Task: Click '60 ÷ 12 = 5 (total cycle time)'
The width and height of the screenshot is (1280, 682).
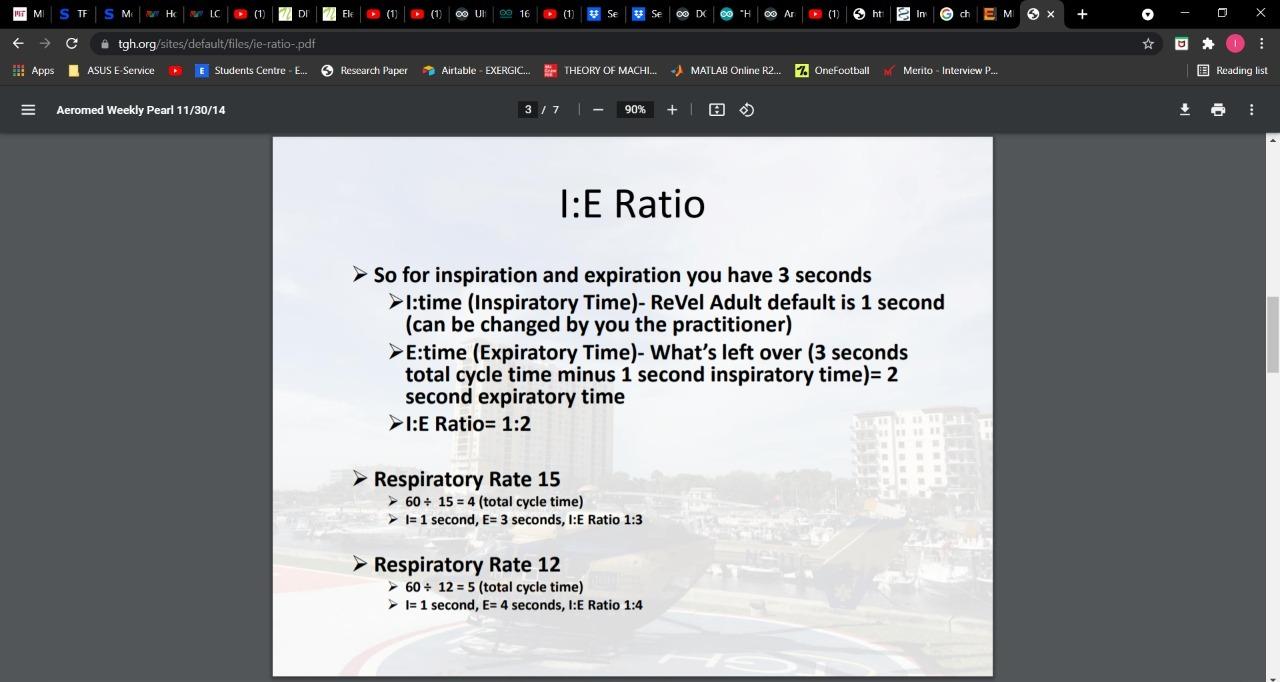Action: click(494, 587)
